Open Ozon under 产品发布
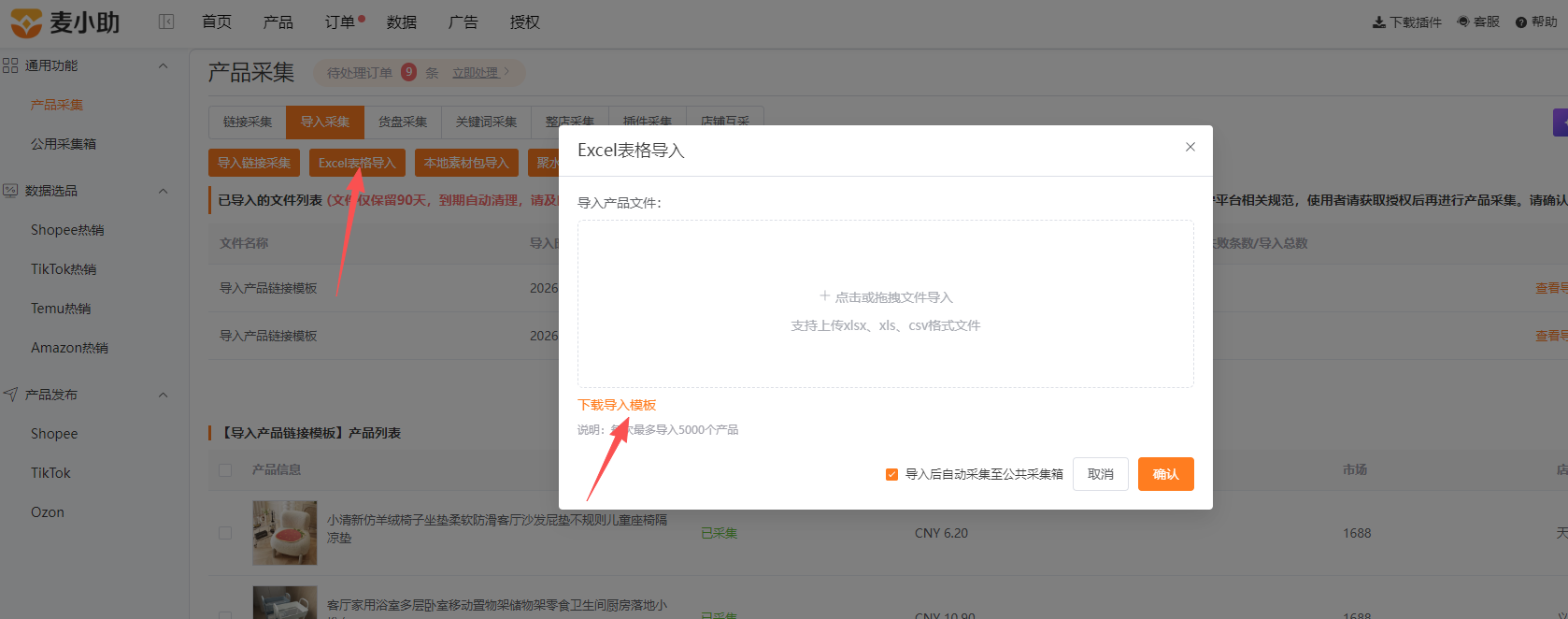Image resolution: width=1568 pixels, height=619 pixels. tap(48, 512)
